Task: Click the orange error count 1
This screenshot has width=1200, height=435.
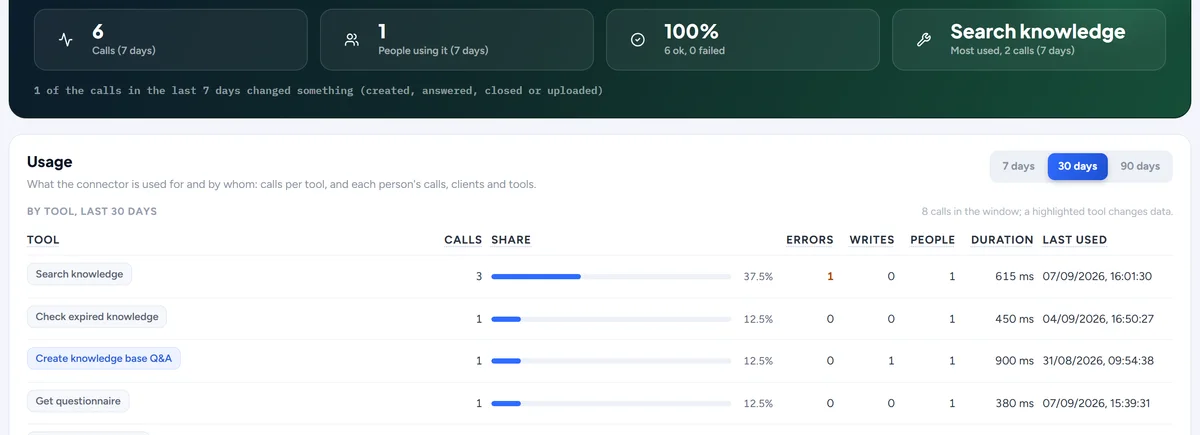Action: pyautogui.click(x=830, y=276)
